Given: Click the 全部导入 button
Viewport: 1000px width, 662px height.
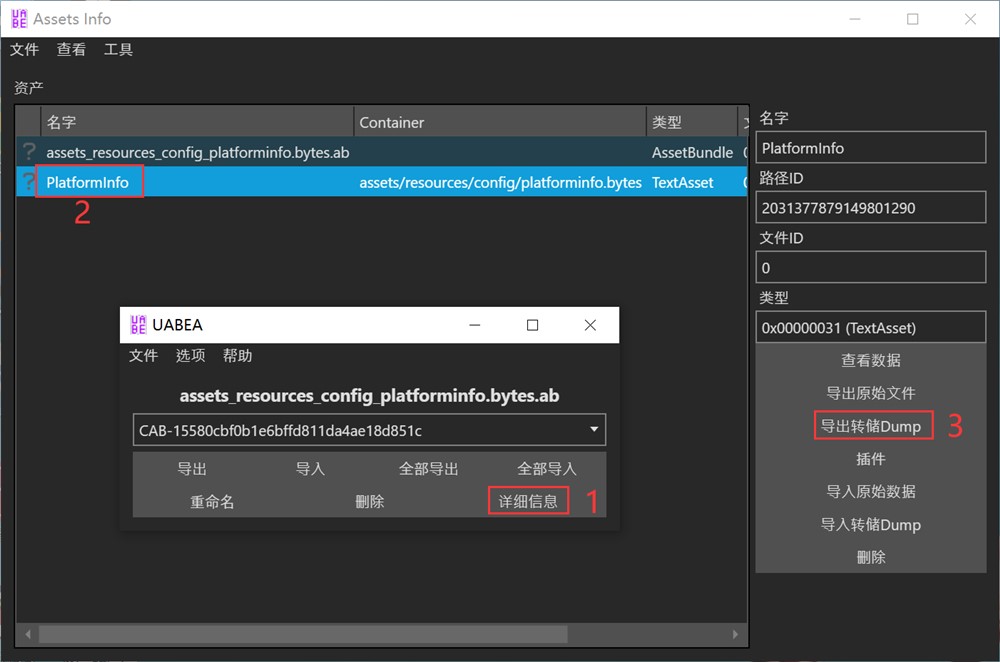Looking at the screenshot, I should coord(547,469).
